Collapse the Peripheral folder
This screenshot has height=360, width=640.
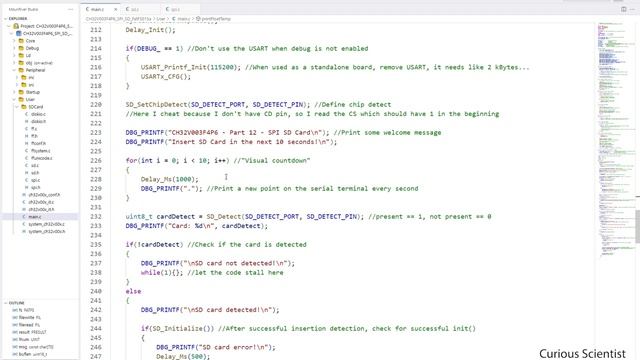point(14,70)
